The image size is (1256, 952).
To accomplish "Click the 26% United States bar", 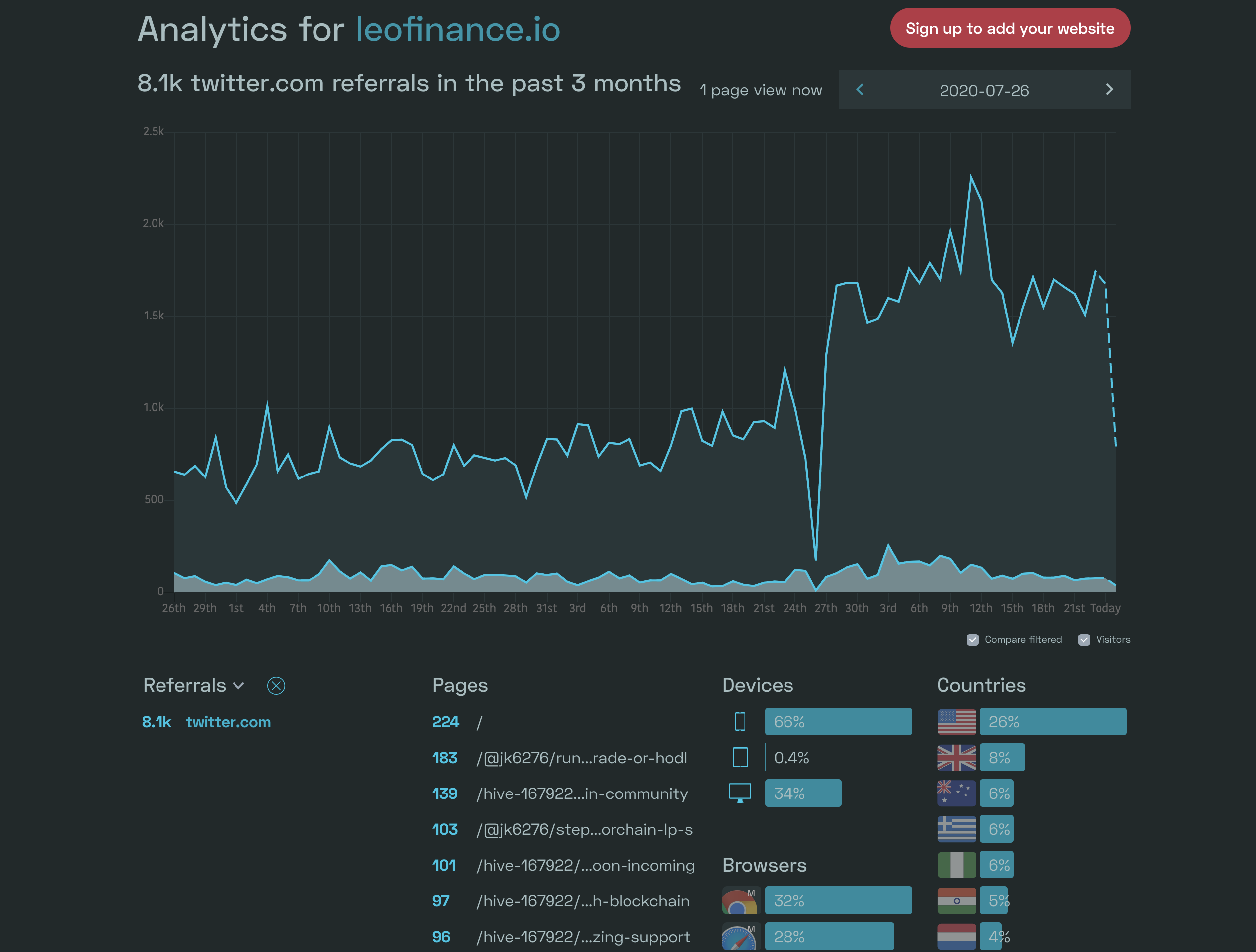I will 1053,721.
